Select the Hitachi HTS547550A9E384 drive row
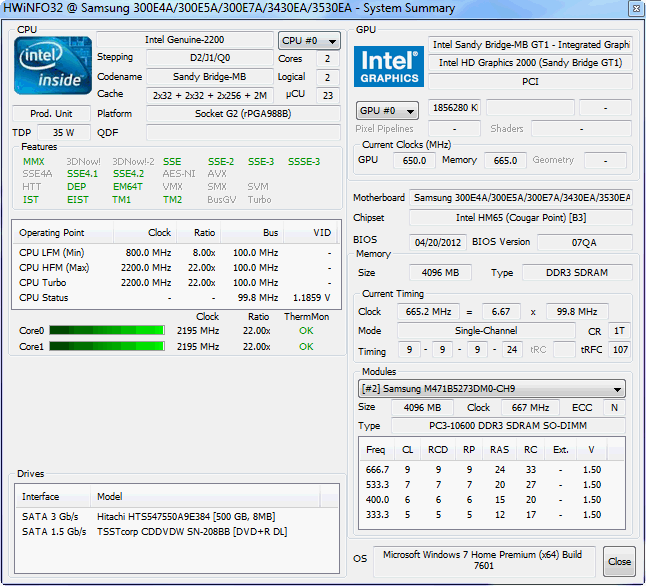The image size is (646, 586). 176,516
